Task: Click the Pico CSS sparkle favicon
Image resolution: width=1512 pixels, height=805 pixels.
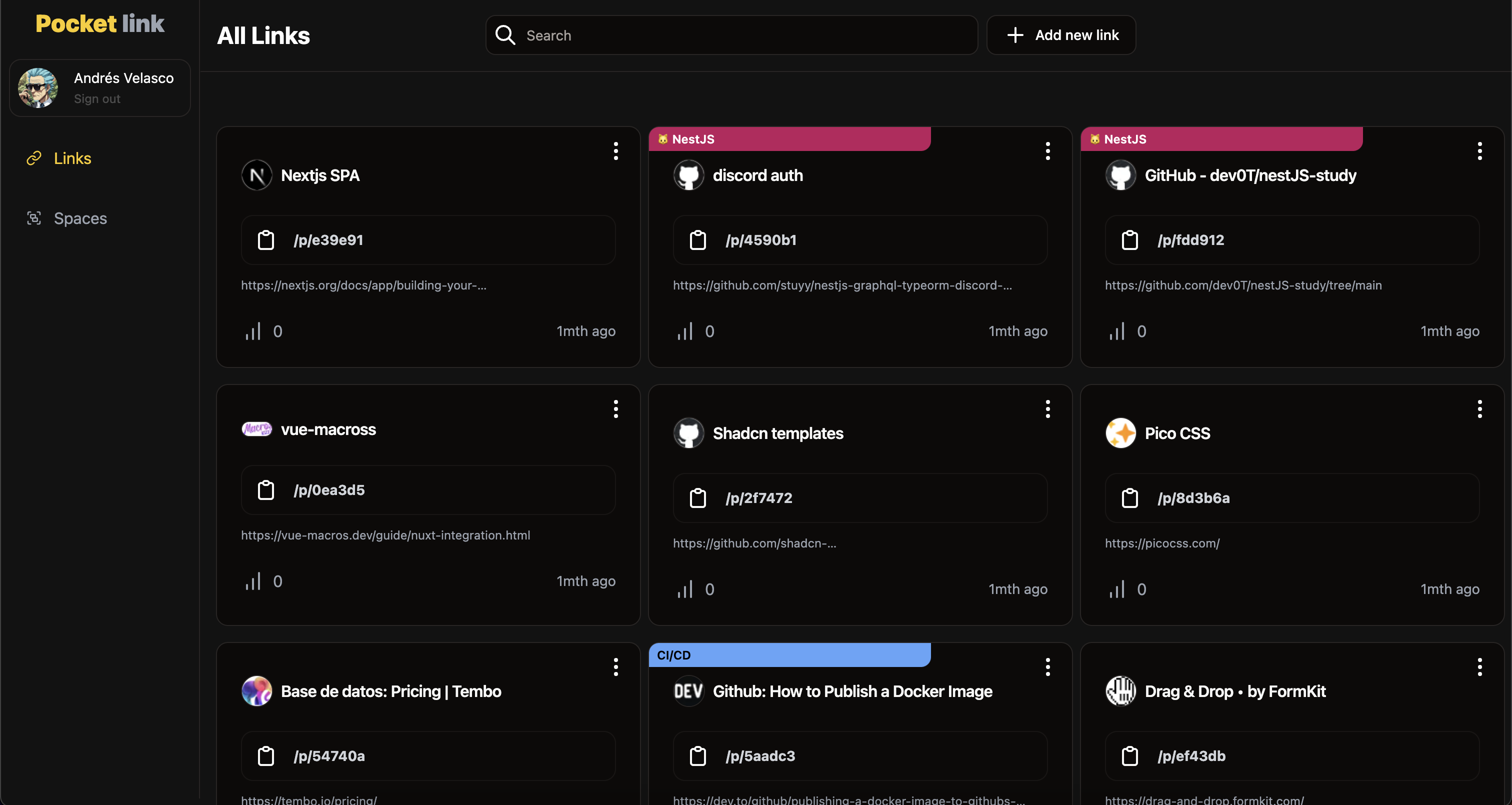Action: 1120,433
